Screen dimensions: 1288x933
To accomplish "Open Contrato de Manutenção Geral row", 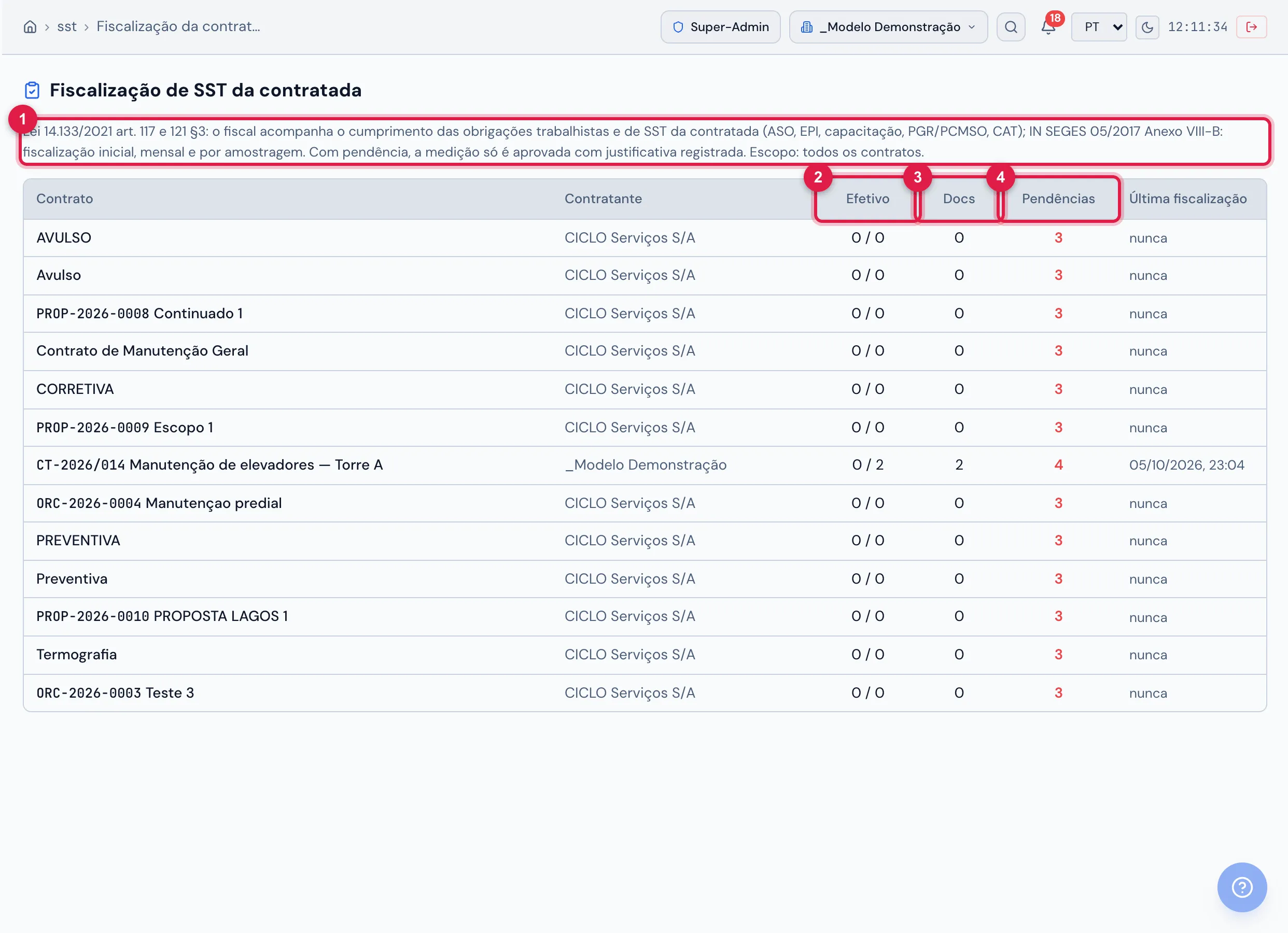I will pyautogui.click(x=645, y=351).
